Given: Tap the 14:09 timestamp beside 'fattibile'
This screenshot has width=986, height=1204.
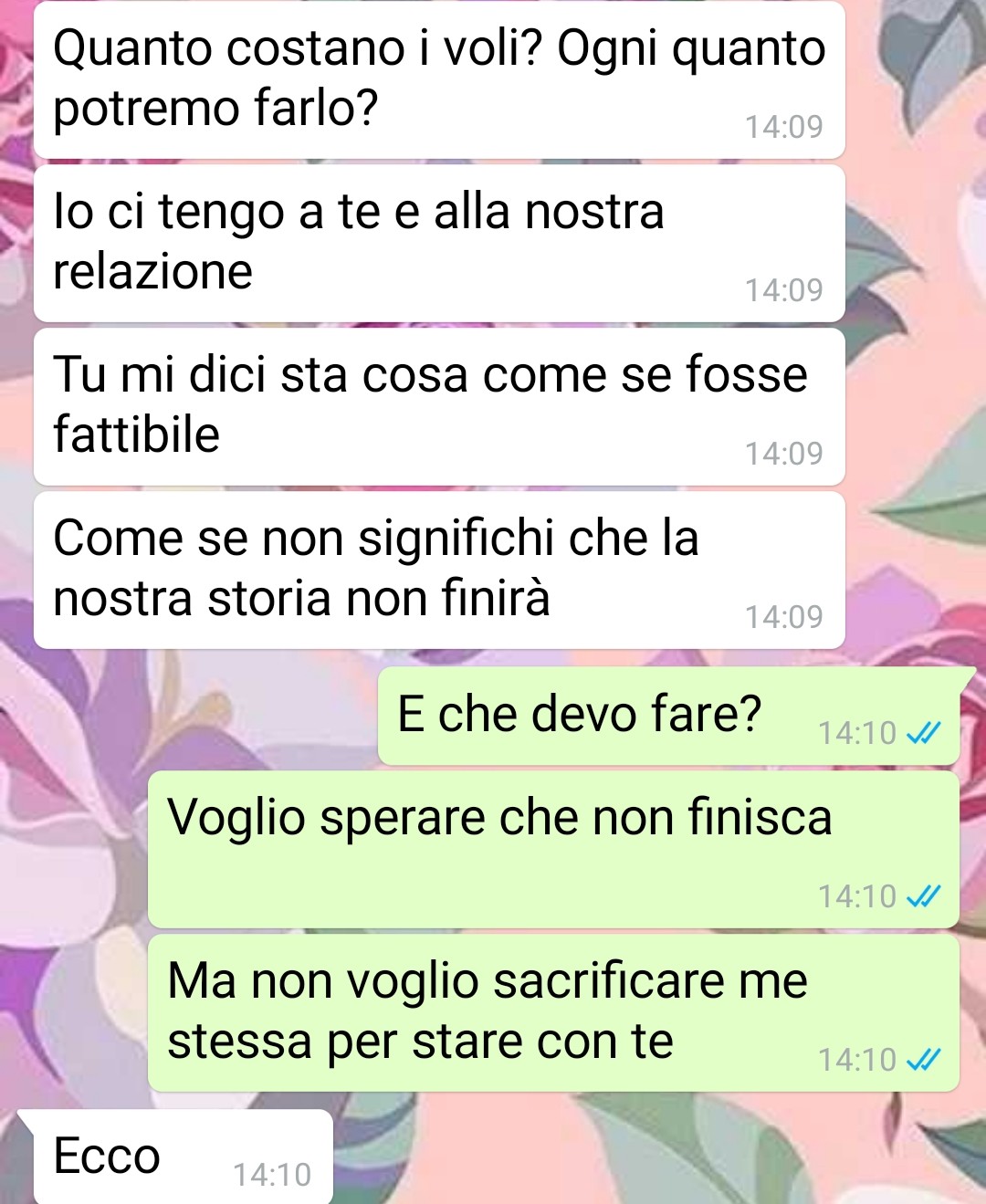Looking at the screenshot, I should pyautogui.click(x=784, y=454).
